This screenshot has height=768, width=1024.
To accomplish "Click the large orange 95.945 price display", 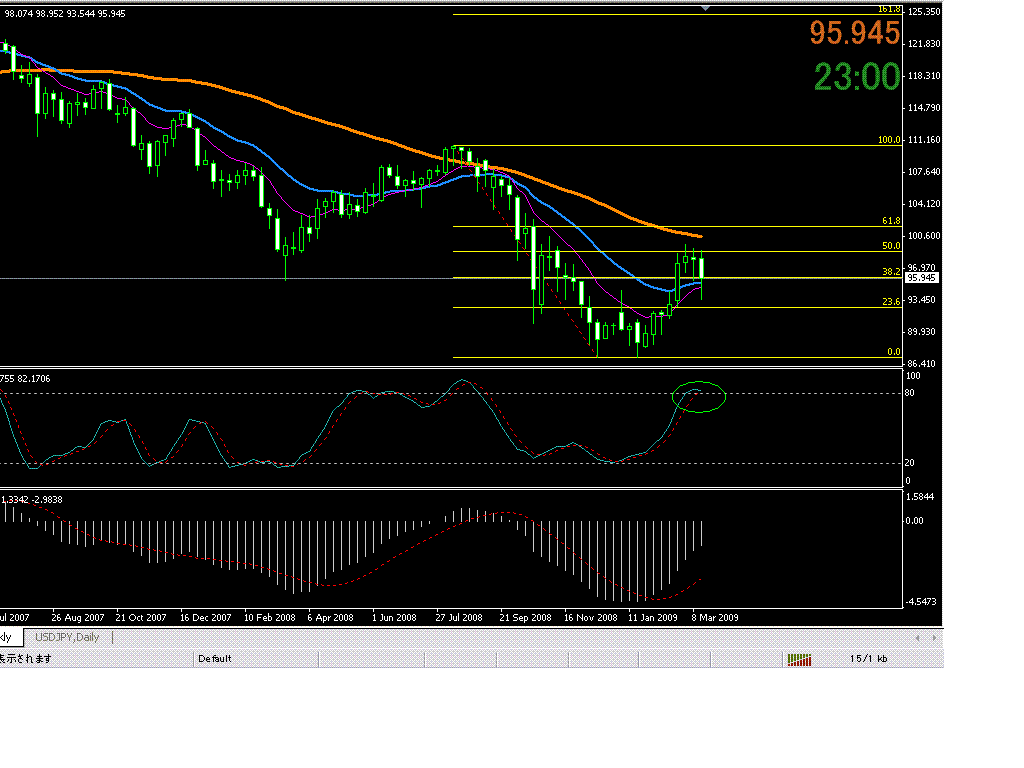I will point(854,34).
